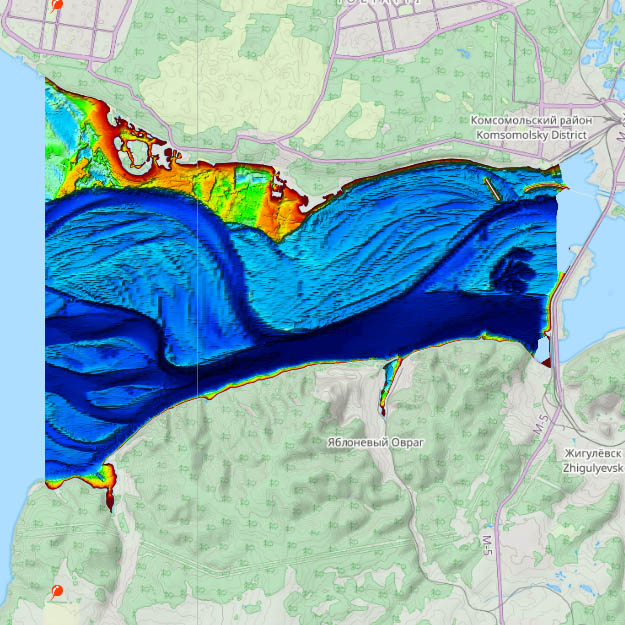The width and height of the screenshot is (625, 625).
Task: Click the lower M-5 highway label
Action: click(x=487, y=546)
